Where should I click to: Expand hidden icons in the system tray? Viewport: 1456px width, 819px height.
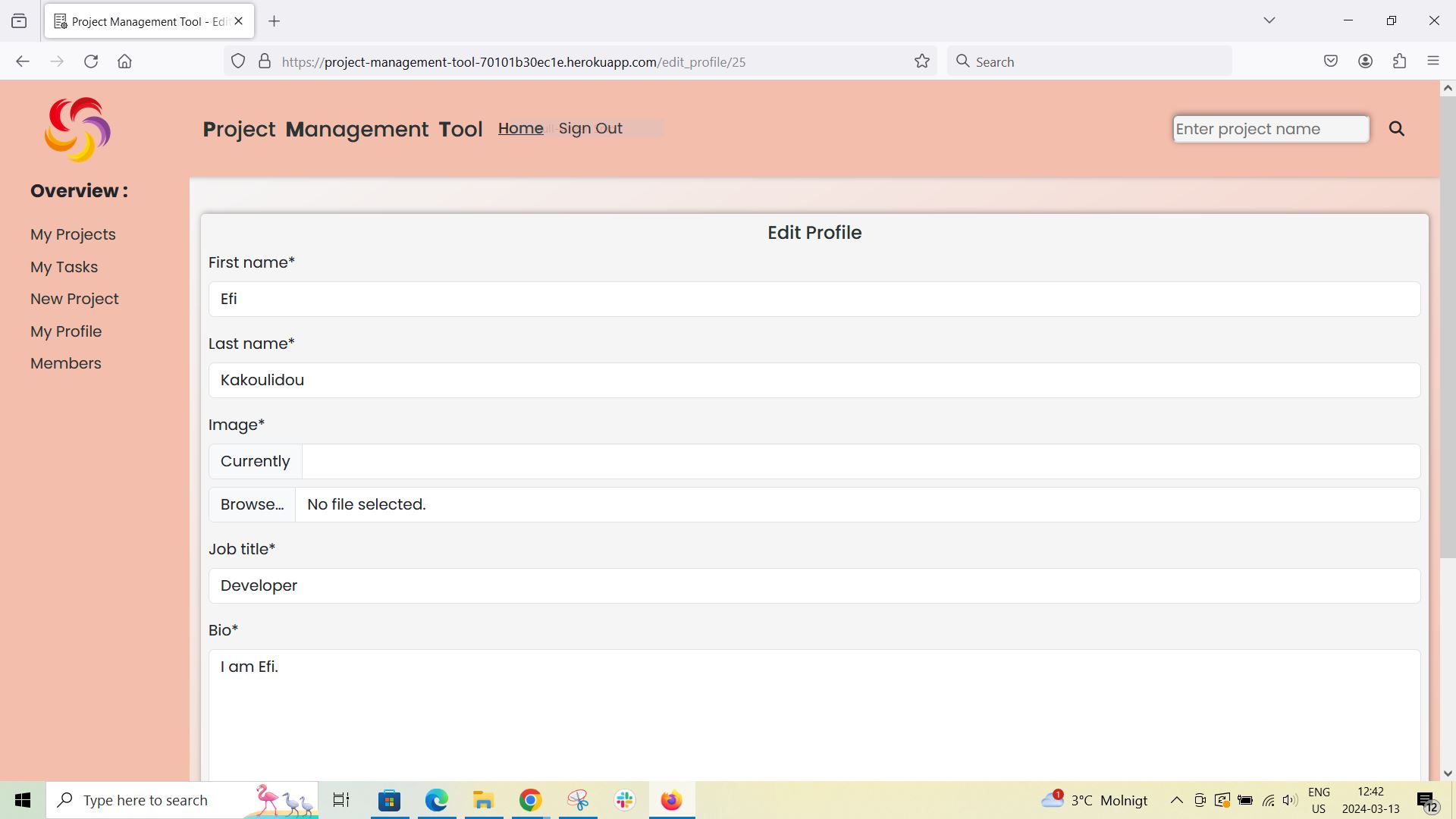(1176, 799)
